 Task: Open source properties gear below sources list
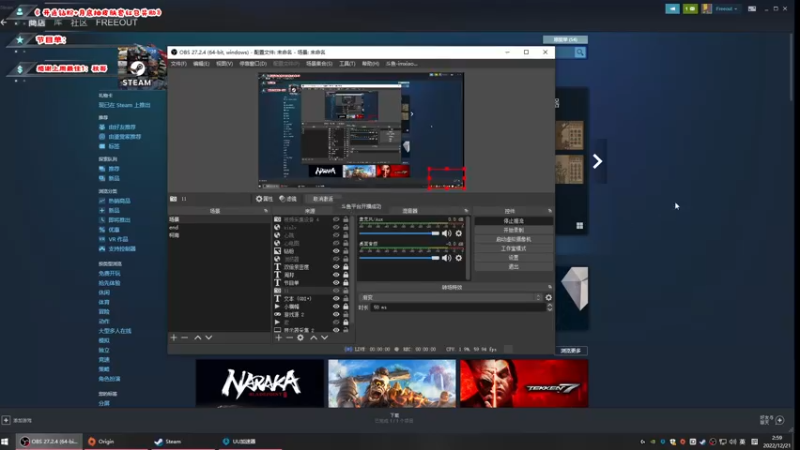pyautogui.click(x=301, y=338)
